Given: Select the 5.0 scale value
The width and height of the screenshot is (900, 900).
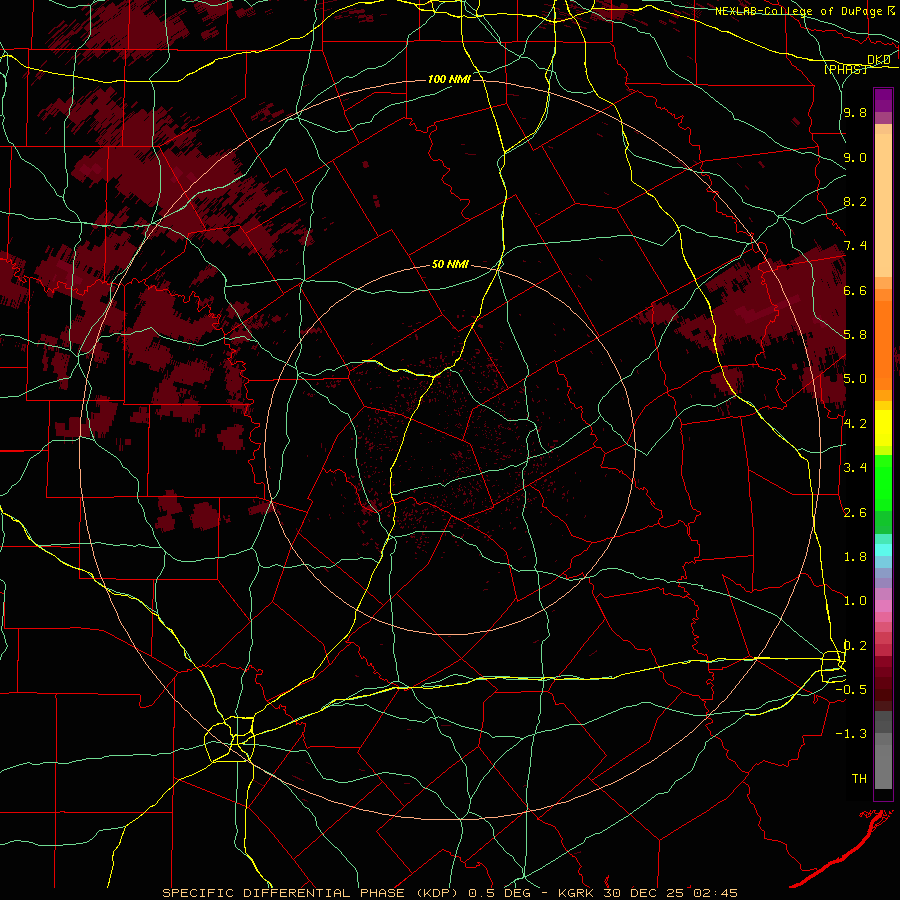Looking at the screenshot, I should [855, 379].
